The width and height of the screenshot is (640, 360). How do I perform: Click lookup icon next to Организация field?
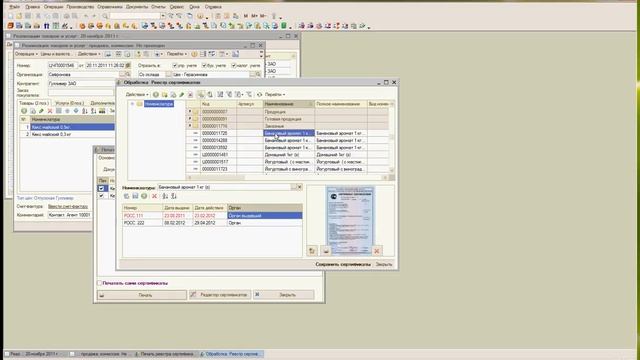point(128,75)
